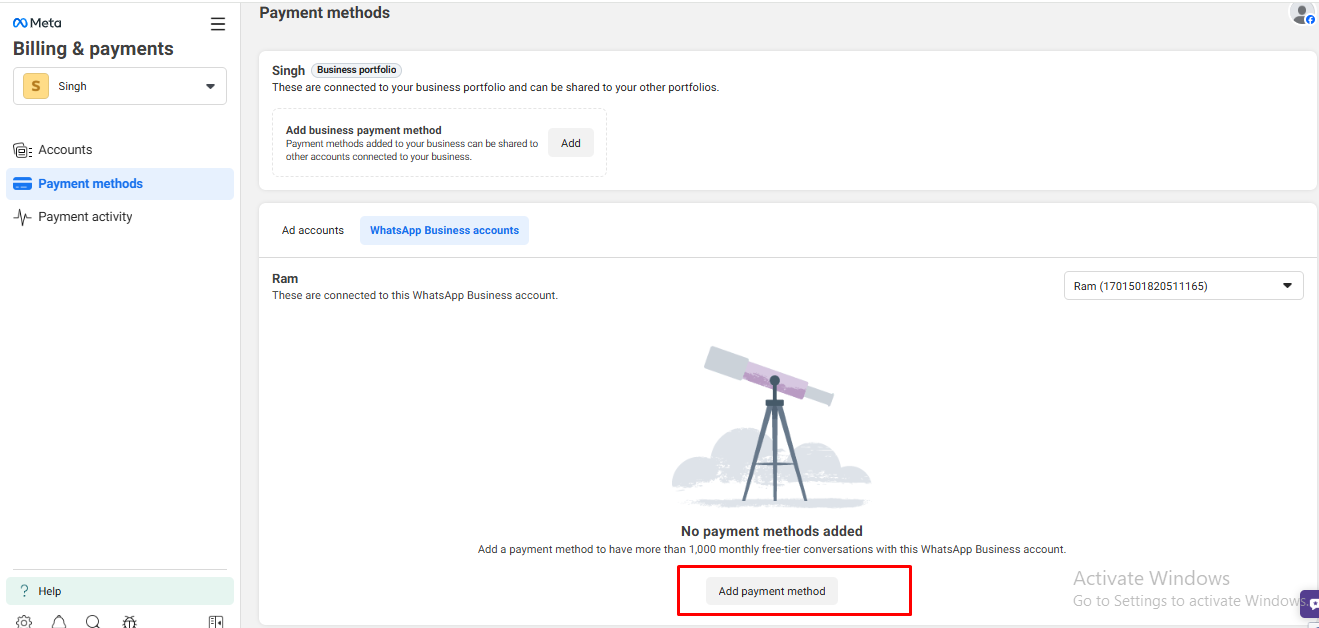
Task: Open notifications bell icon
Action: coord(59,621)
